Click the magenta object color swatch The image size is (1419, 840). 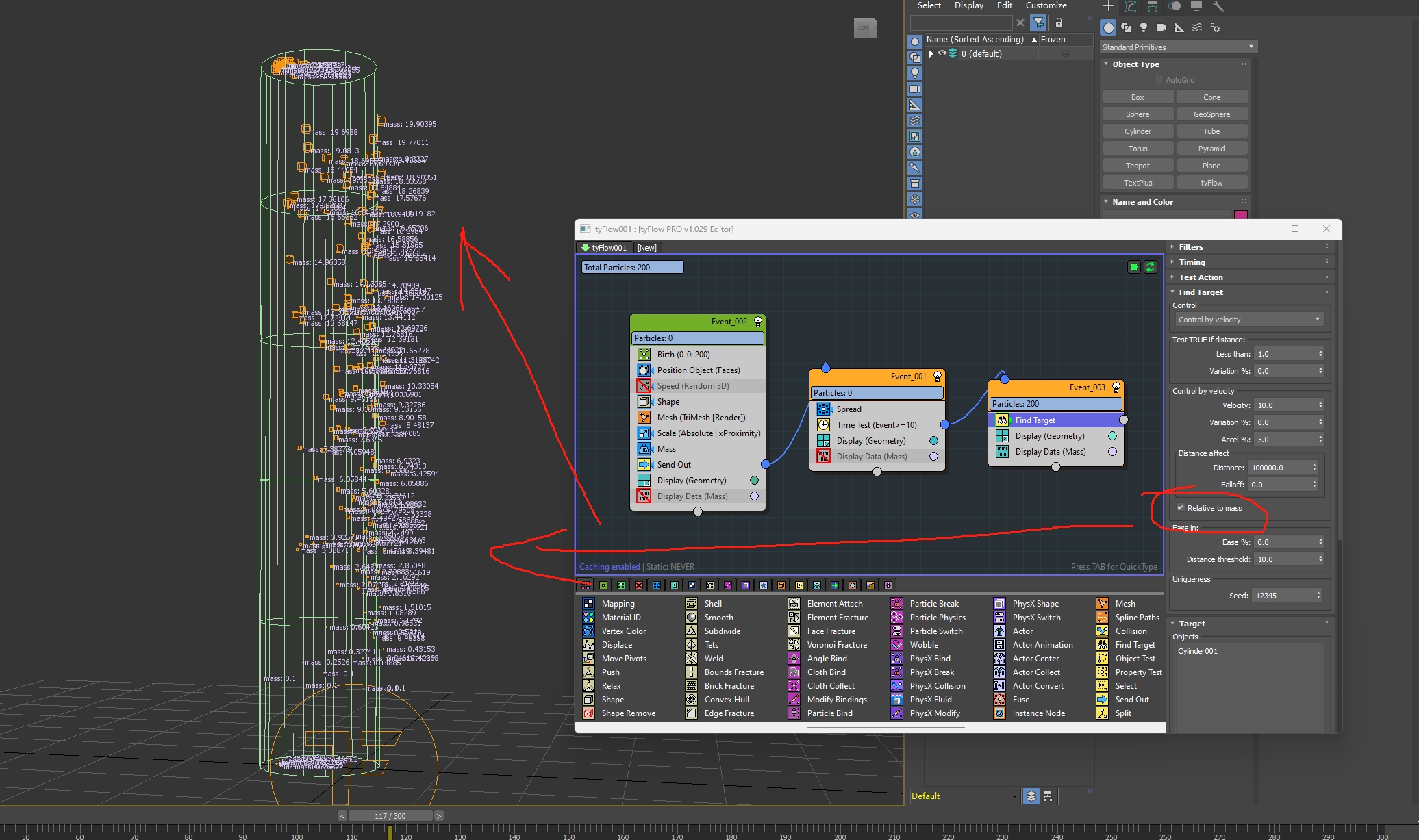click(x=1240, y=215)
